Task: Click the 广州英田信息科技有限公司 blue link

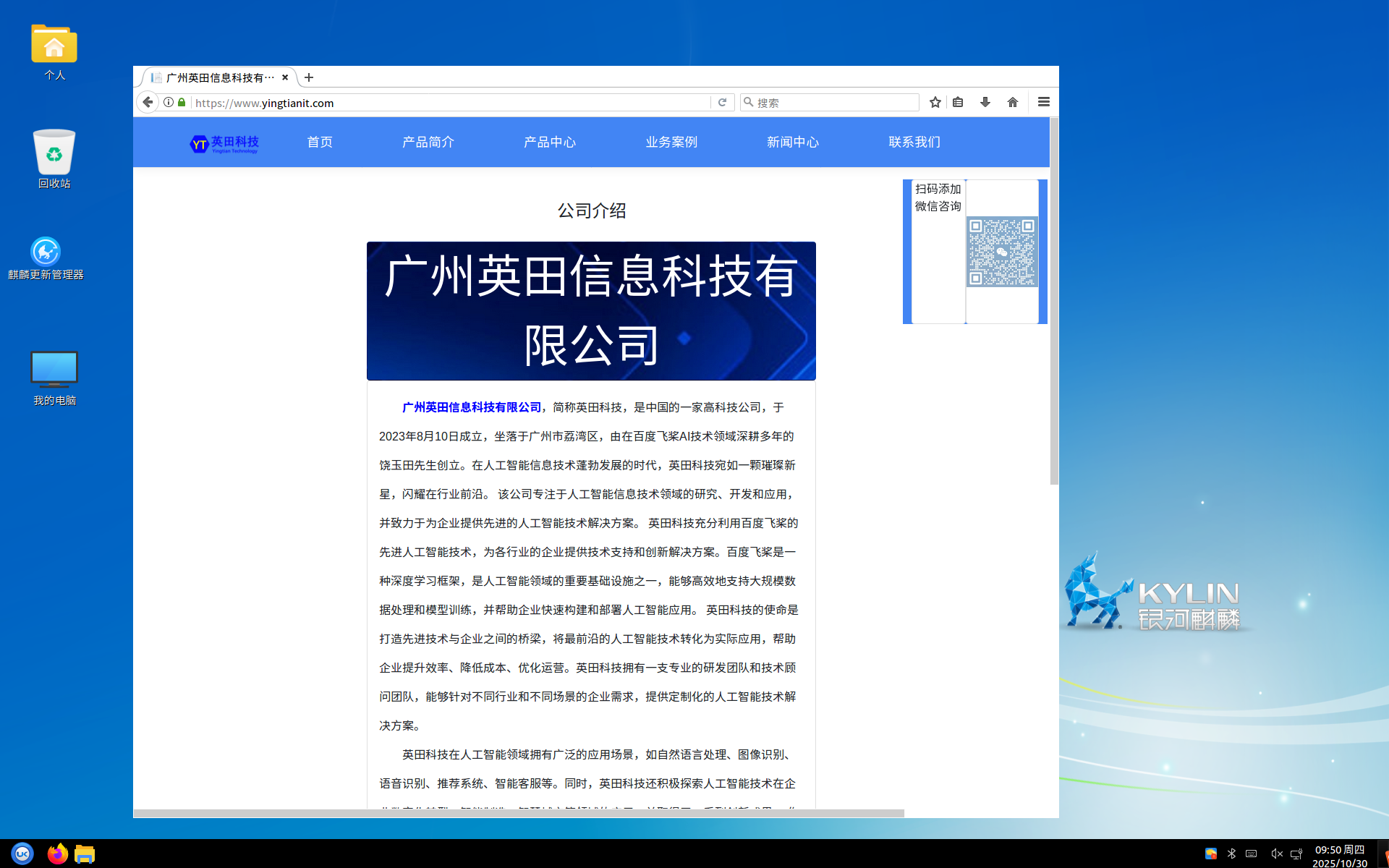Action: (x=472, y=407)
